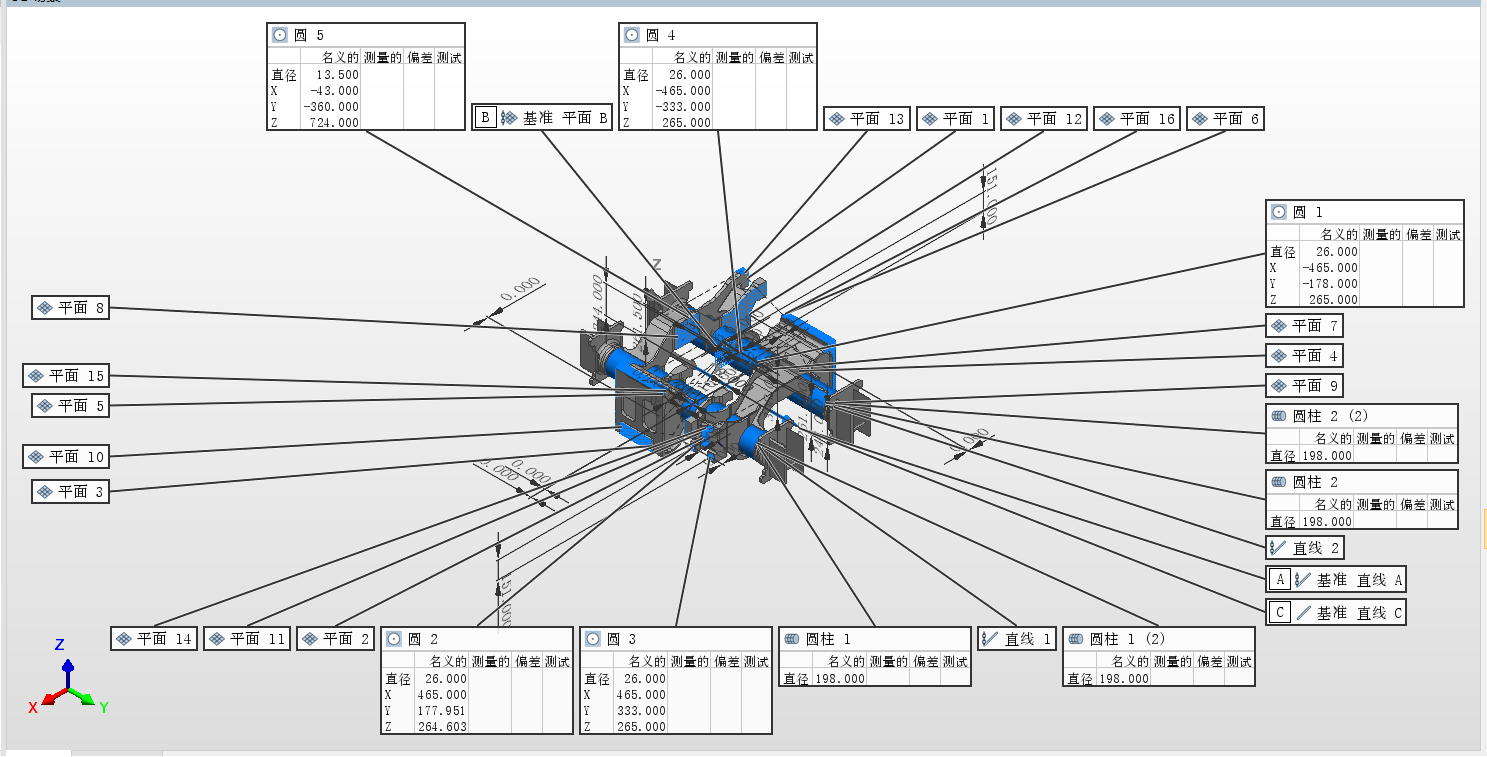Click the plane icon beside 平面 13

pos(837,119)
